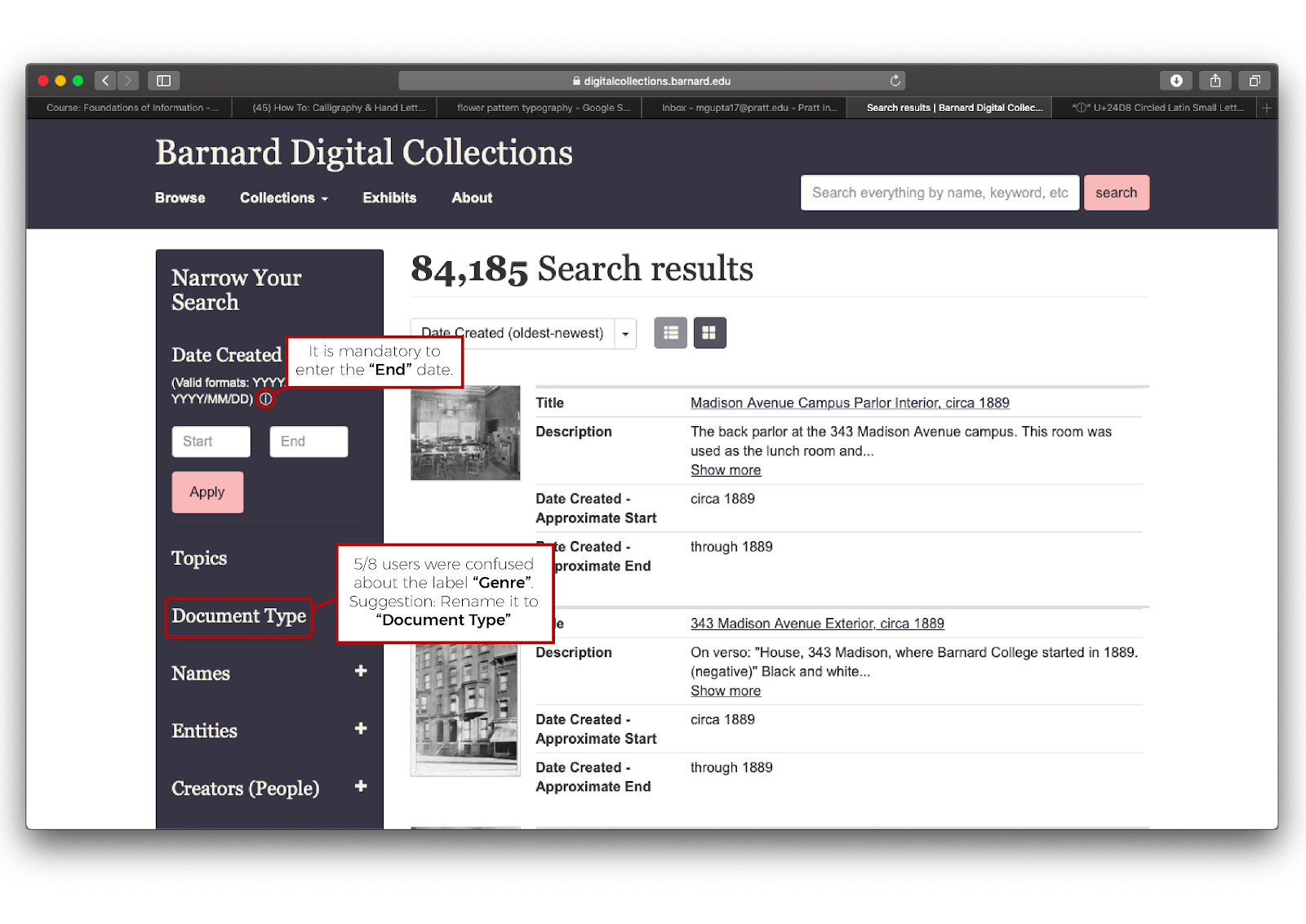Image resolution: width=1306 pixels, height=924 pixels.
Task: Open the 343 Madison exterior photo thumbnail
Action: pos(465,709)
